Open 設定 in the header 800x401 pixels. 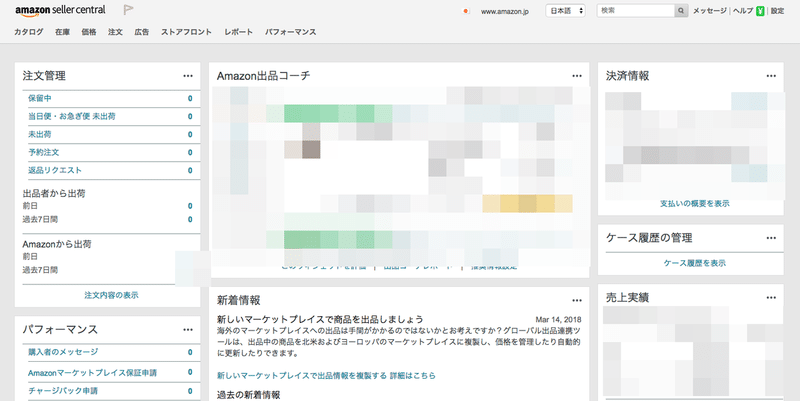pyautogui.click(x=778, y=11)
